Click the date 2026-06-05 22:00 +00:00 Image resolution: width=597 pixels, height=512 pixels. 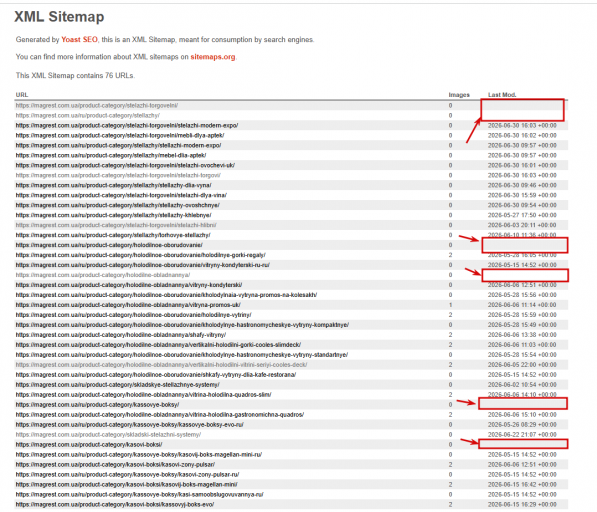pos(522,365)
